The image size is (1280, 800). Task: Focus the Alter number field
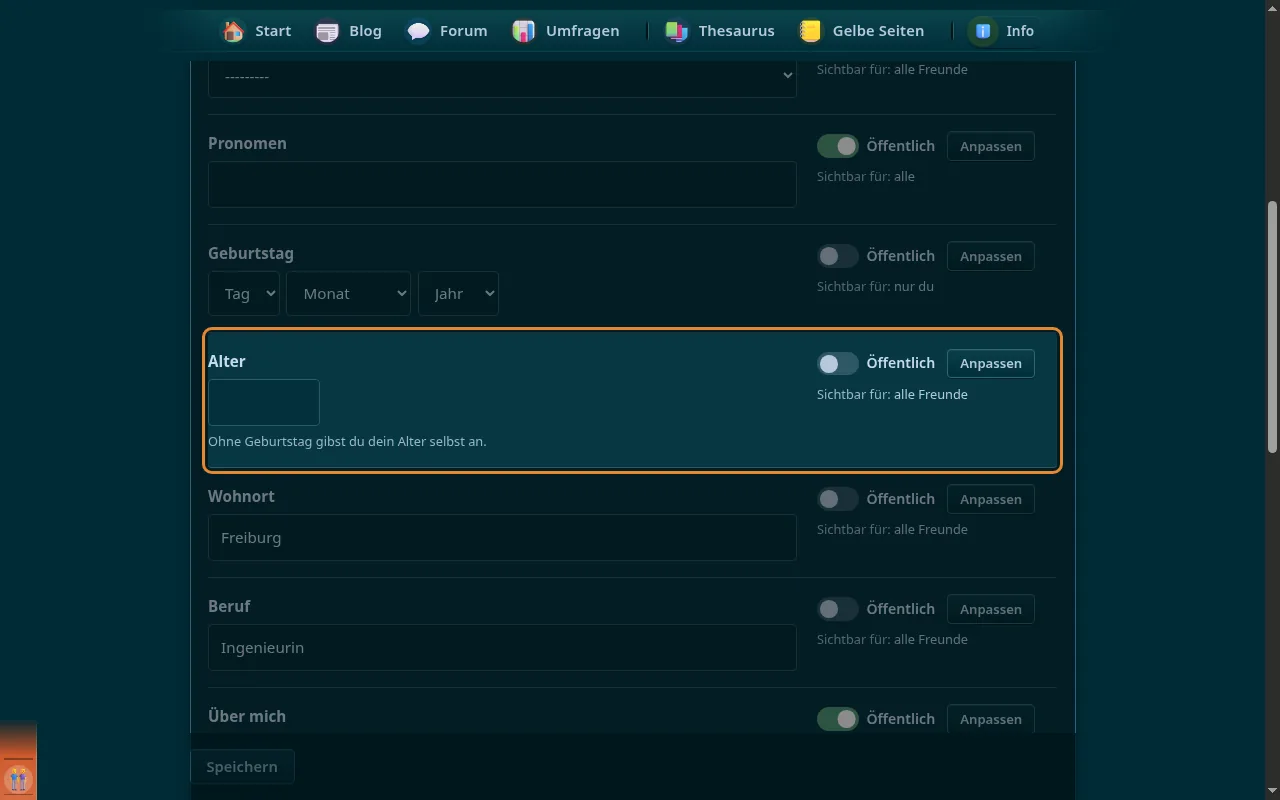point(264,402)
